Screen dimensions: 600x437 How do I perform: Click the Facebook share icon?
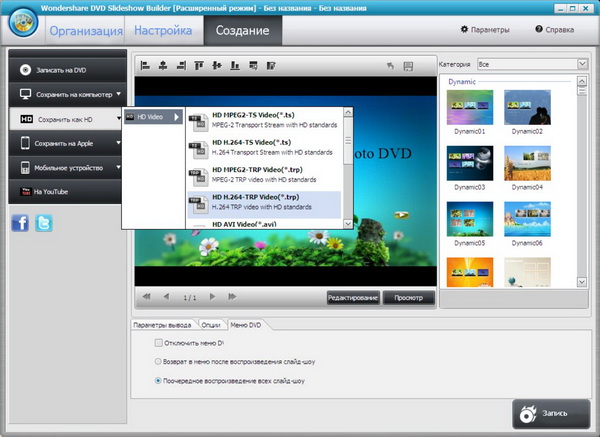20,224
